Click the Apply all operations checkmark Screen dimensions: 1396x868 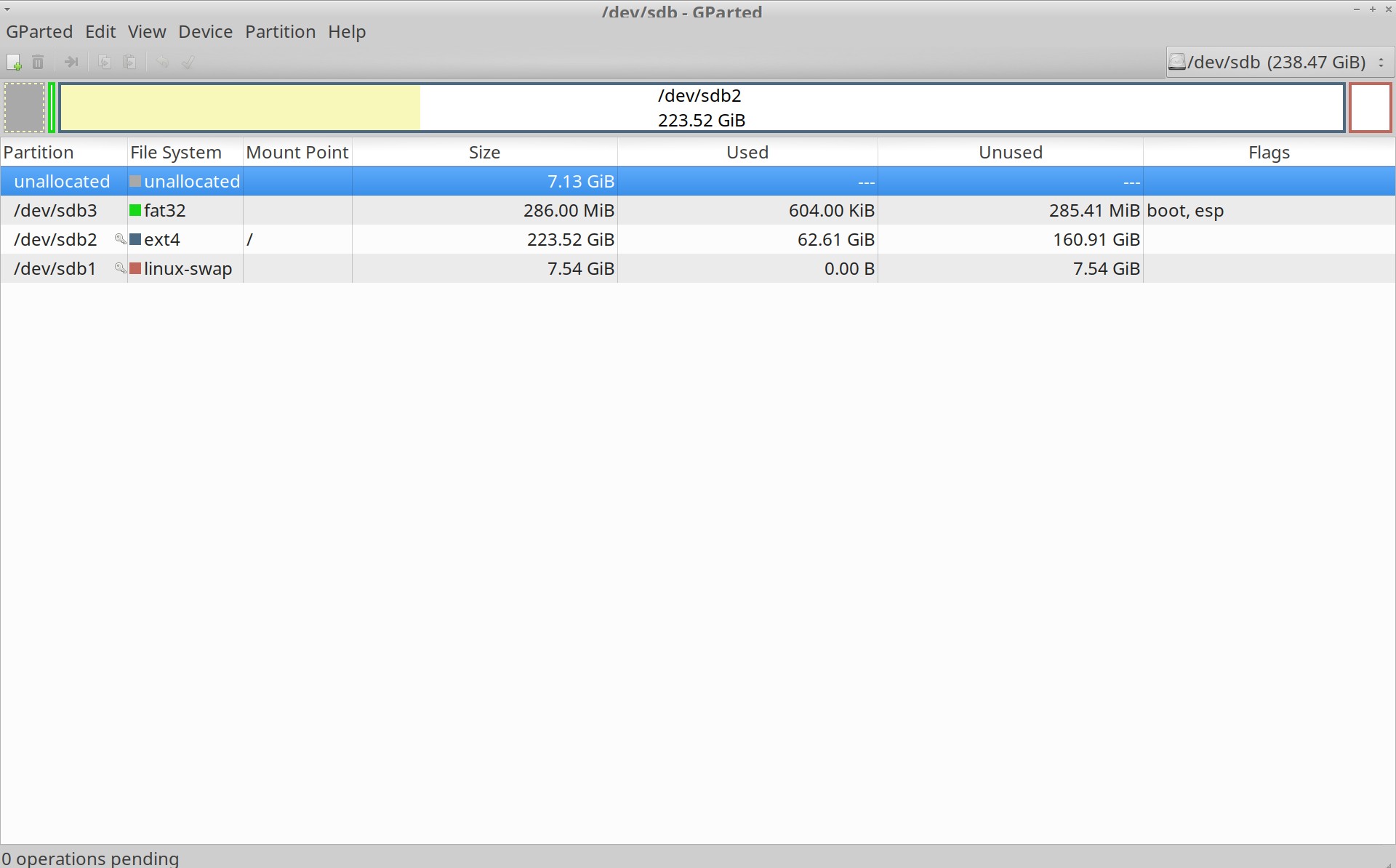[x=188, y=63]
